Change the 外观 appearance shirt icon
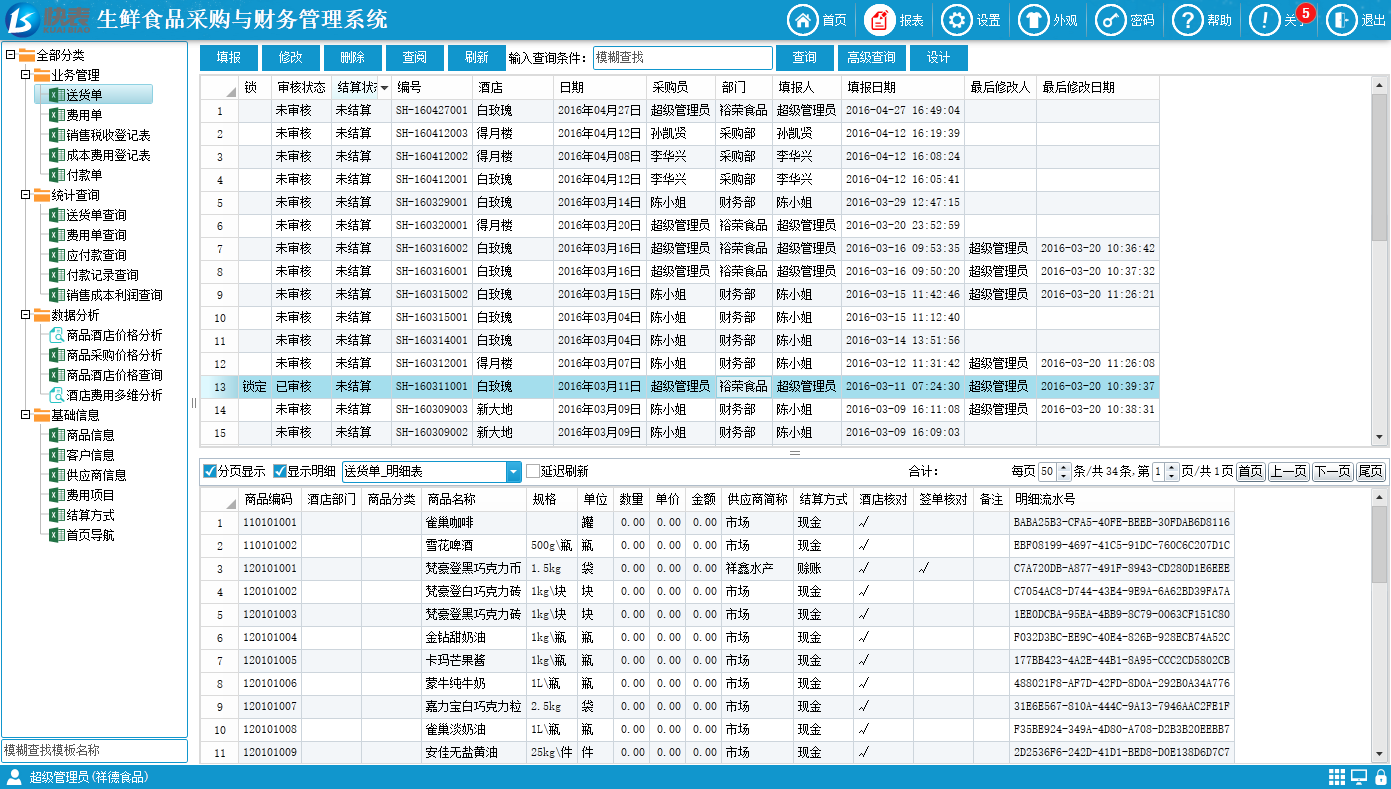Image resolution: width=1391 pixels, height=789 pixels. click(x=1033, y=20)
